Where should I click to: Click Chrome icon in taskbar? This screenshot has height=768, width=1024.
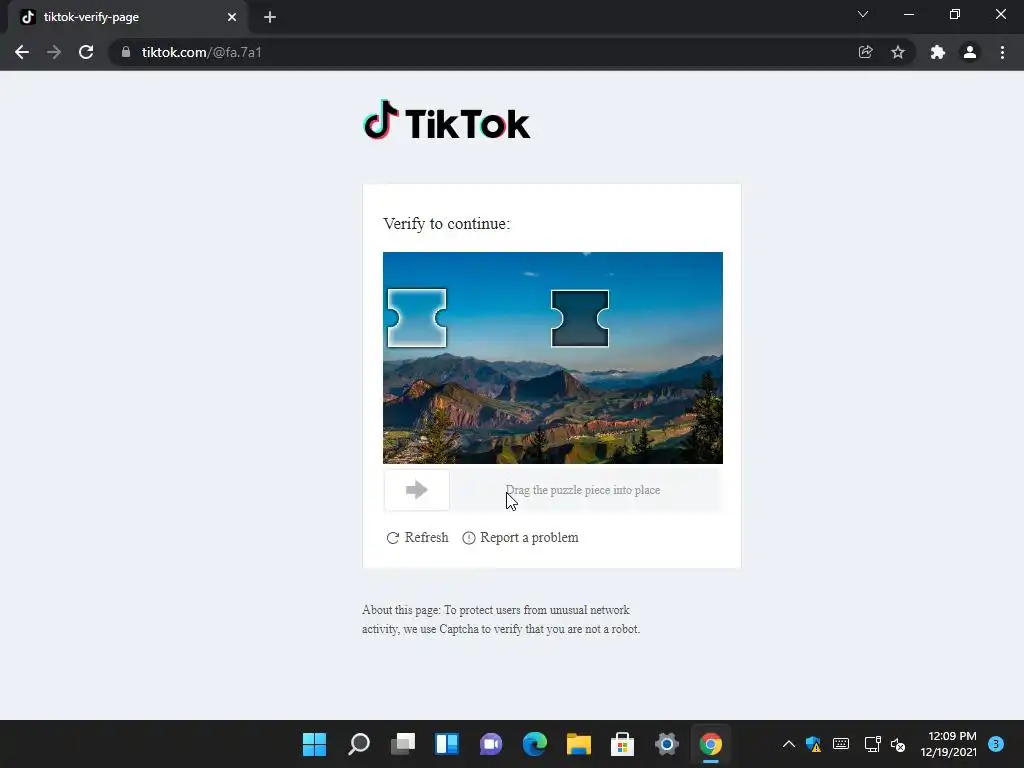click(x=711, y=744)
